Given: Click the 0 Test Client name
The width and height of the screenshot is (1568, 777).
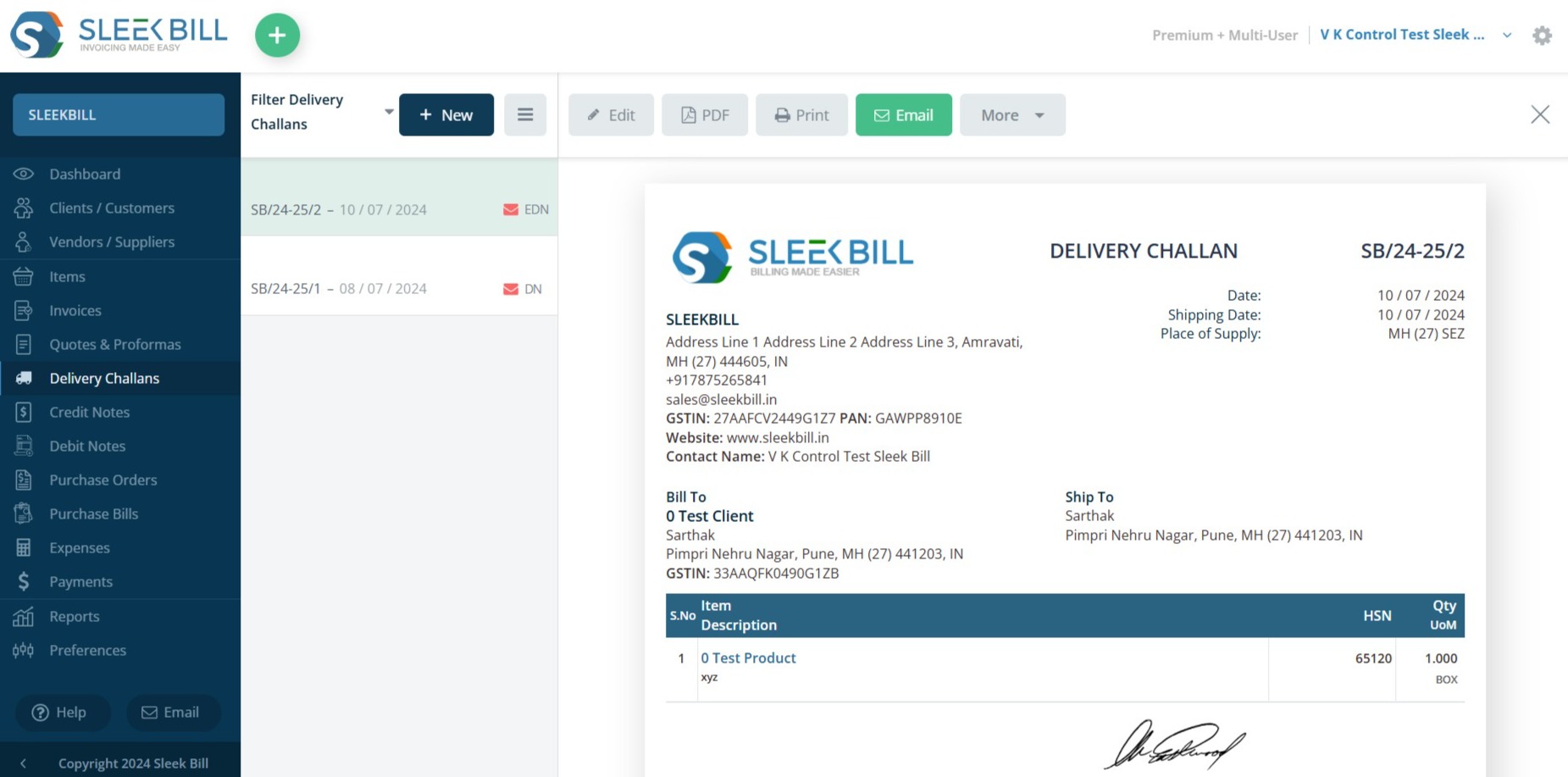Looking at the screenshot, I should pyautogui.click(x=709, y=516).
